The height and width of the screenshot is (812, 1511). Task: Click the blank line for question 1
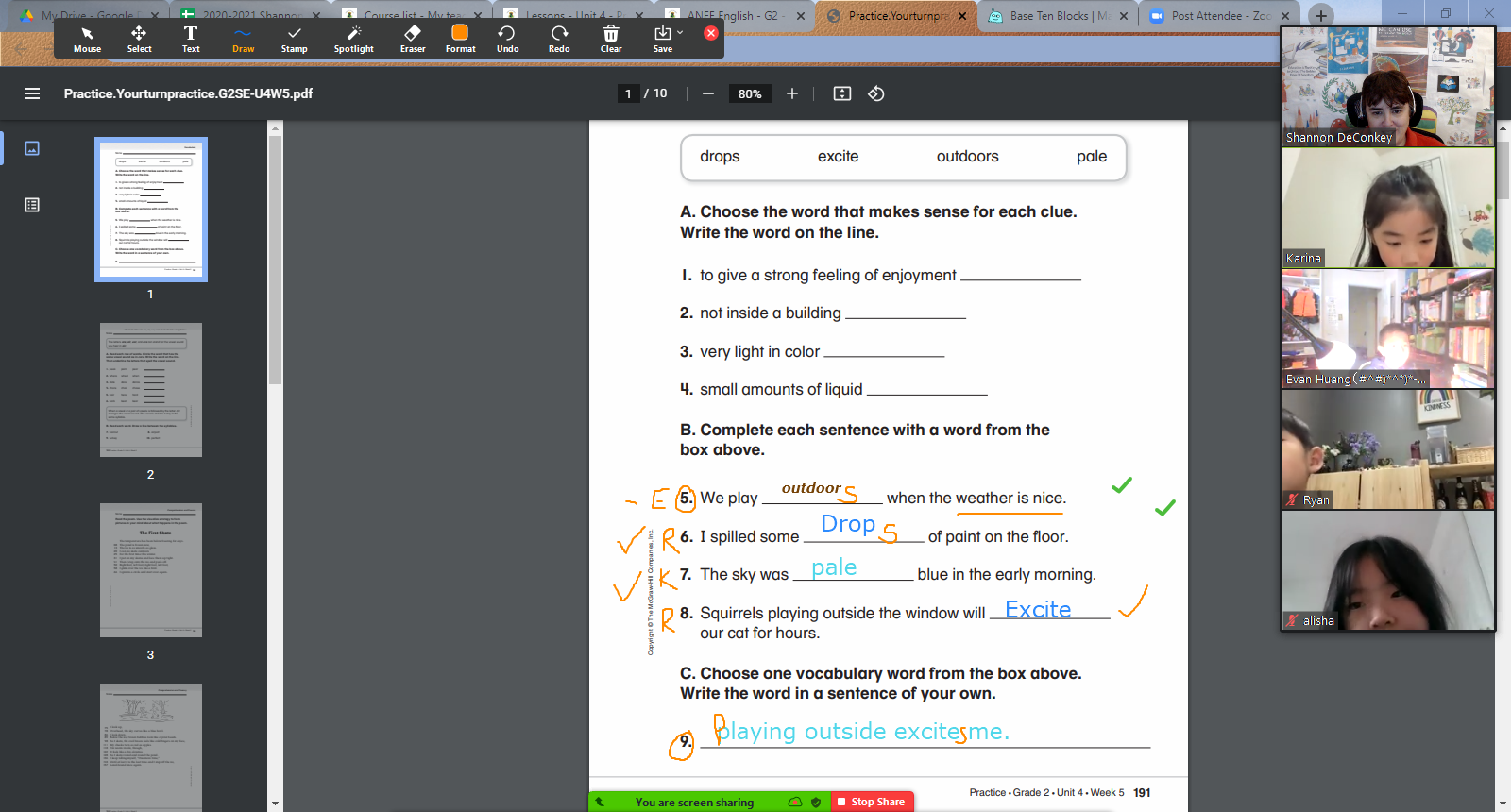point(1021,276)
